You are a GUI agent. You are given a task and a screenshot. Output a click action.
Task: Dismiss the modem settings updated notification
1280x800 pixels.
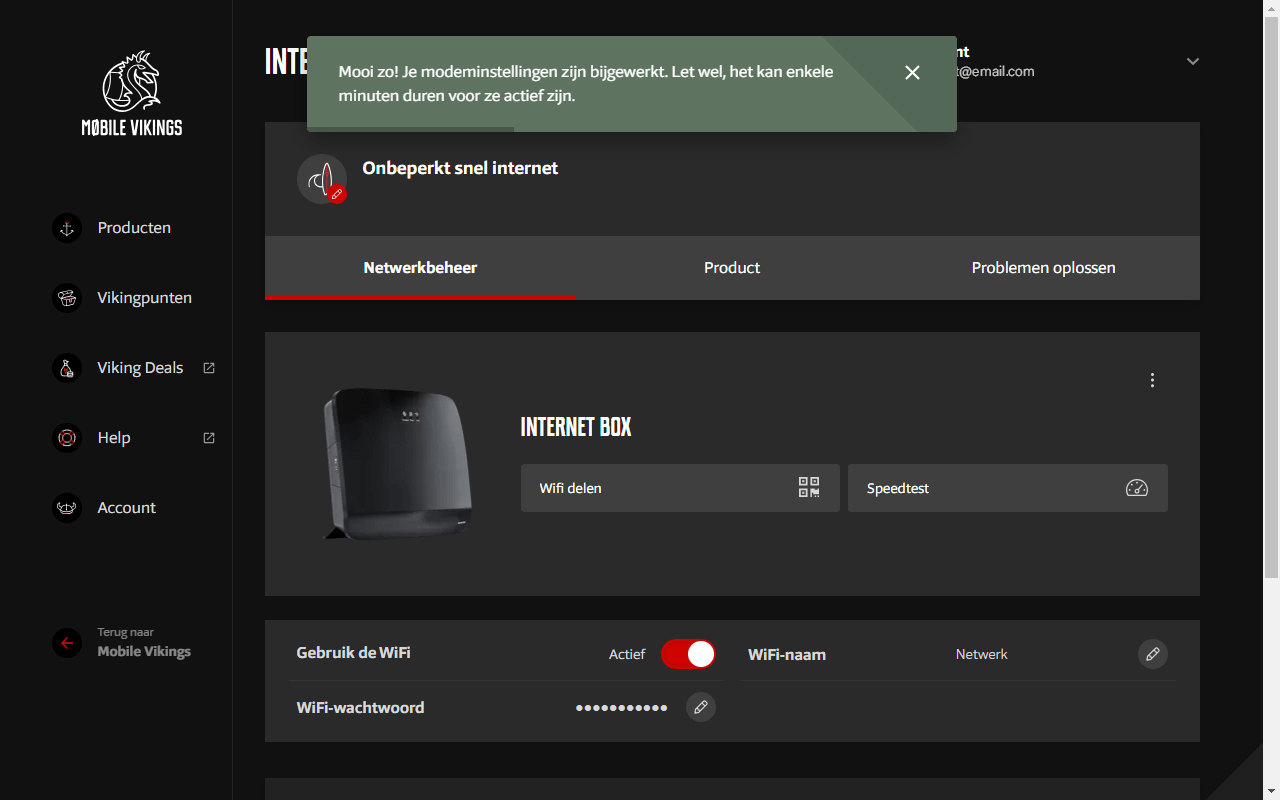[x=912, y=72]
